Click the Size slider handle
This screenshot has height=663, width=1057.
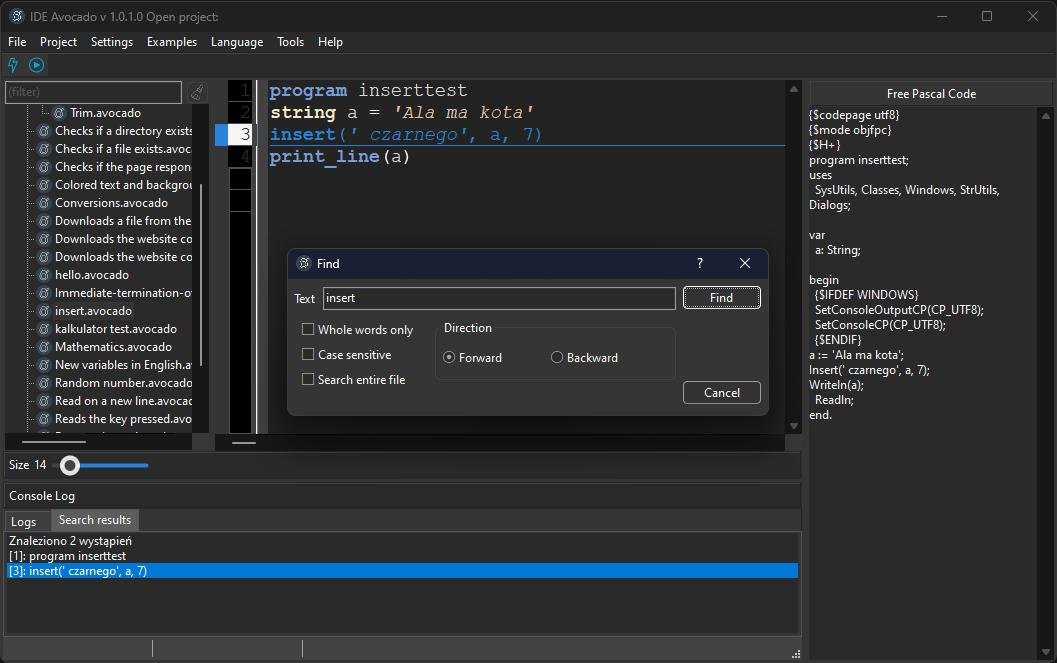(70, 465)
